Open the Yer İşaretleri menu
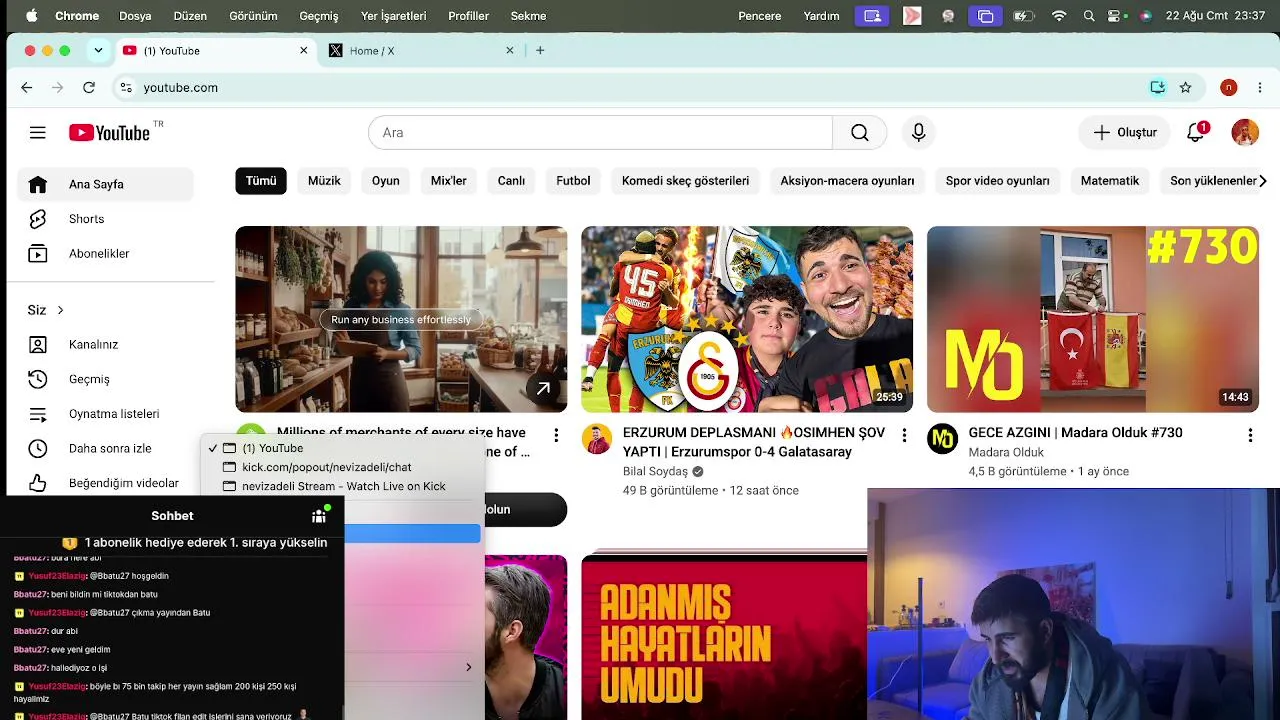Screen dimensions: 1280x720 coord(393,16)
